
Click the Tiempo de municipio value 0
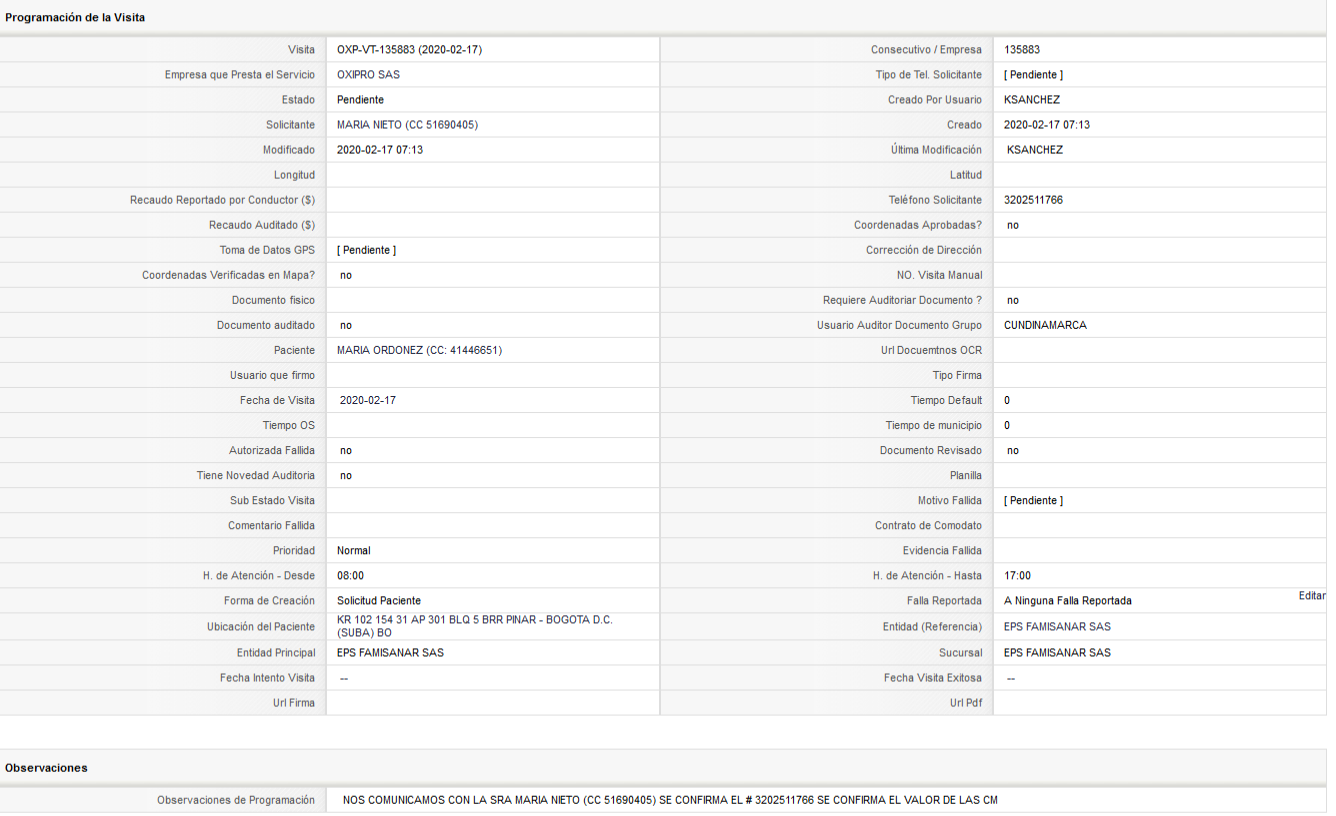tap(1007, 425)
